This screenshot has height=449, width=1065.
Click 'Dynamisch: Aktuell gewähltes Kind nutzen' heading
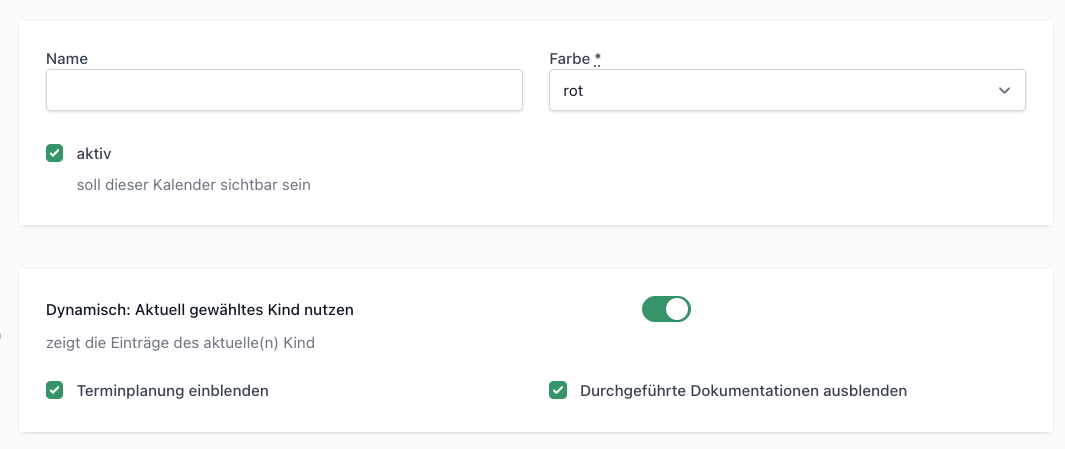tap(200, 310)
